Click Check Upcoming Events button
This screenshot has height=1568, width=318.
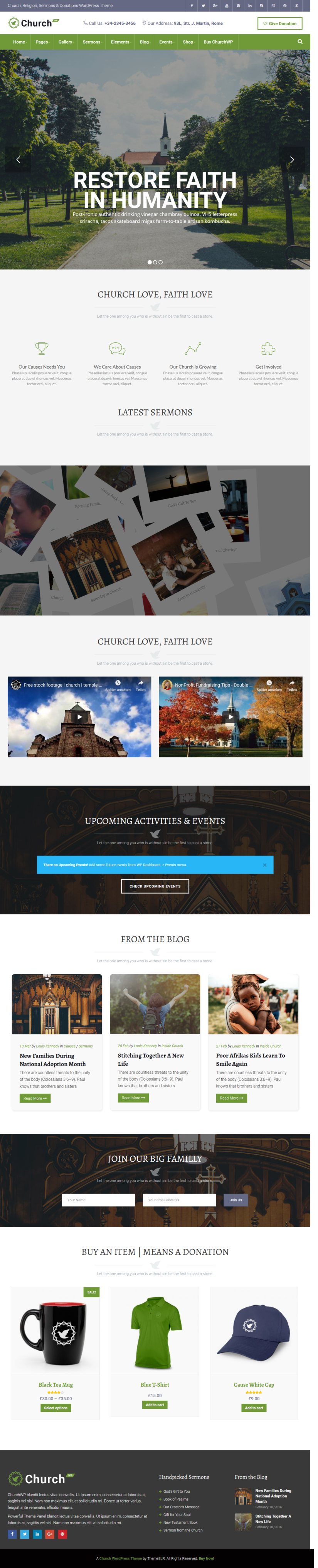155,886
